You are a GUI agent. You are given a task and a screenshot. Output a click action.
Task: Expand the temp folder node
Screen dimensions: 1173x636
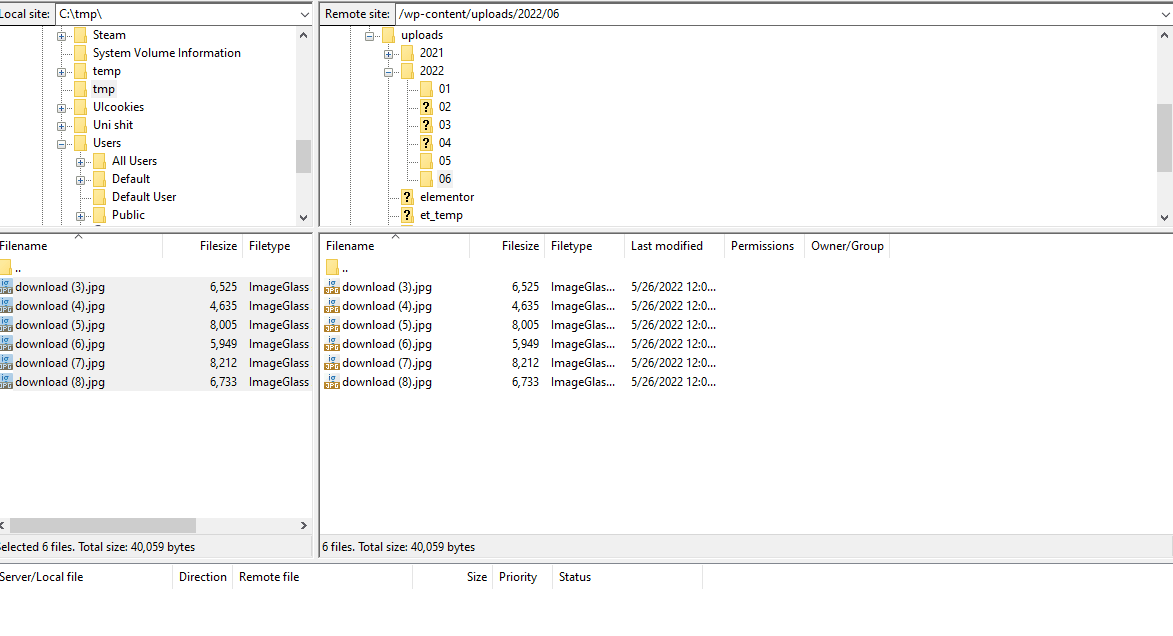[61, 72]
